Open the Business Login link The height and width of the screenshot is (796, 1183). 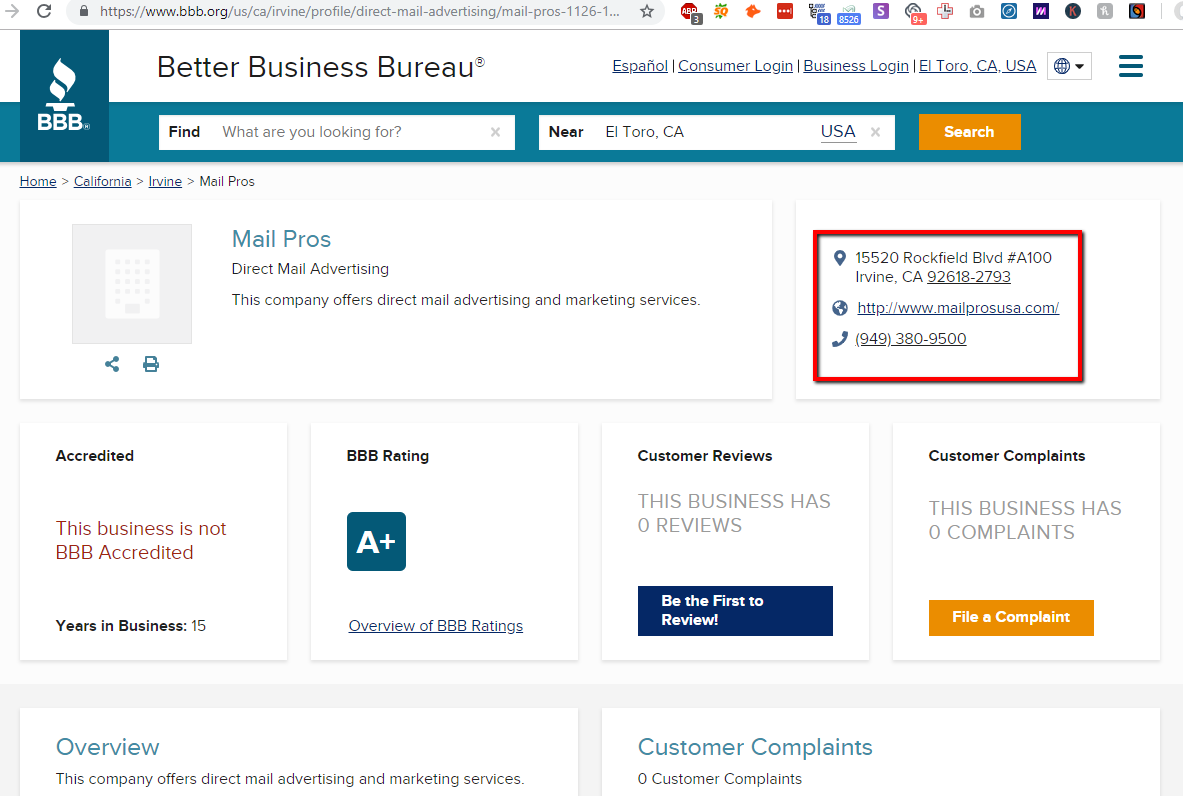(856, 66)
